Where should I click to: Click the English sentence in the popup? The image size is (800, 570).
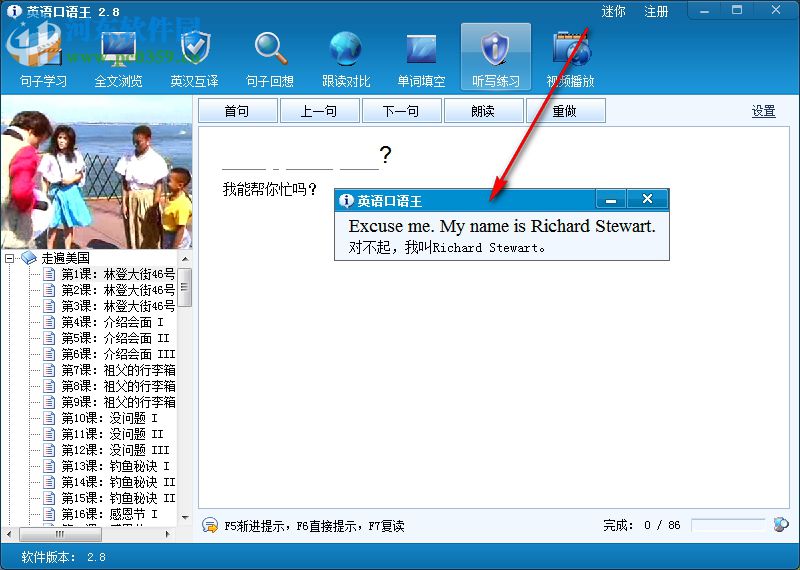[x=502, y=226]
